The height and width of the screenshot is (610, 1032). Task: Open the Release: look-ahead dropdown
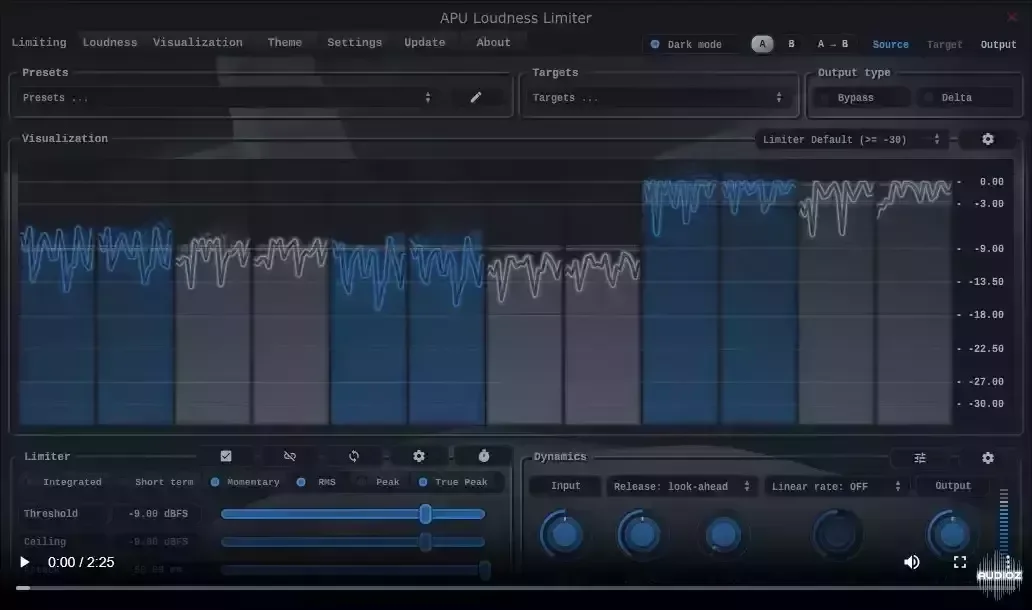point(682,486)
